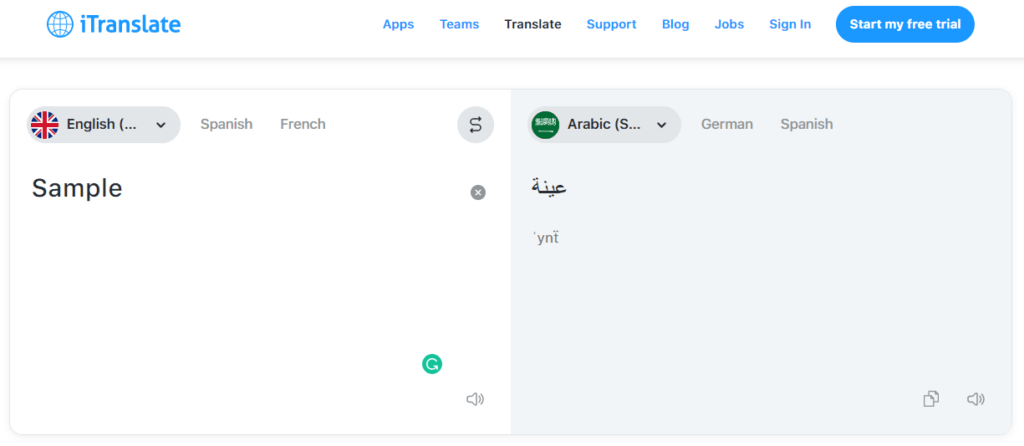
Task: Click the iTranslate globe logo
Action: [x=60, y=24]
